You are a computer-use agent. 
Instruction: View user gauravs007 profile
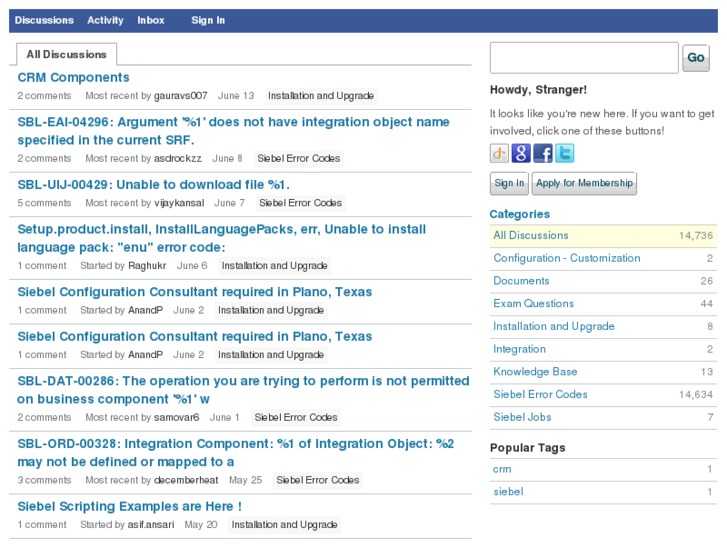coord(181,96)
